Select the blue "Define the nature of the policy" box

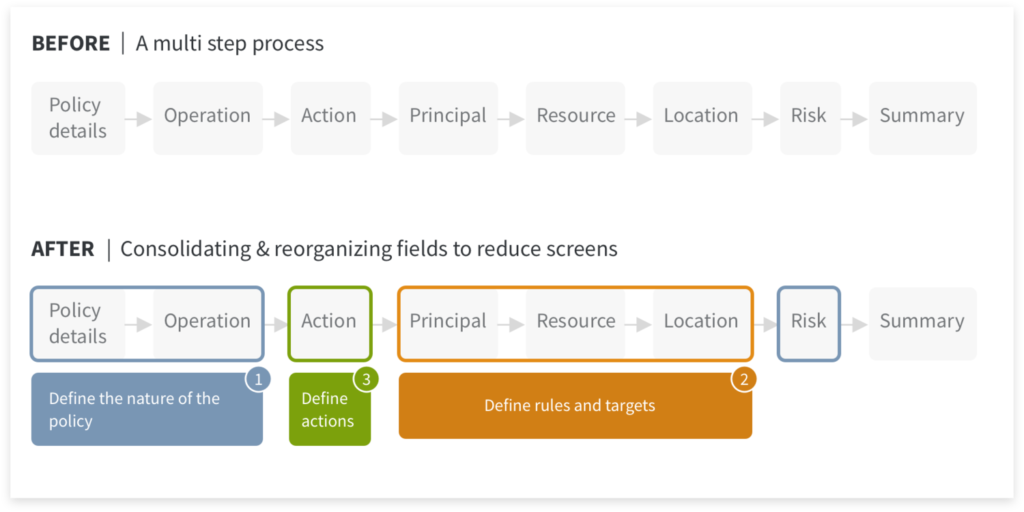(140, 410)
